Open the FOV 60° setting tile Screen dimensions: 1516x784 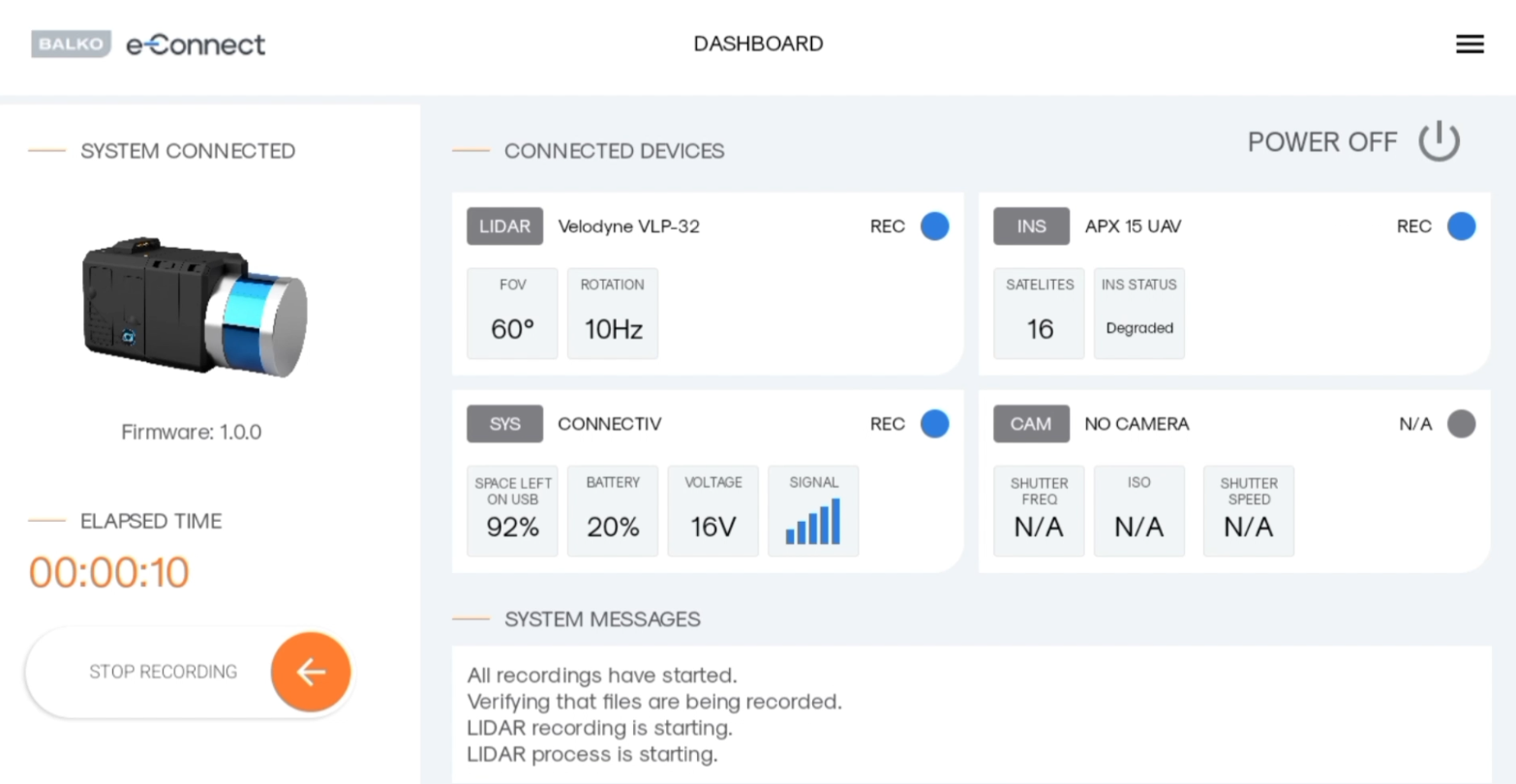(x=512, y=314)
